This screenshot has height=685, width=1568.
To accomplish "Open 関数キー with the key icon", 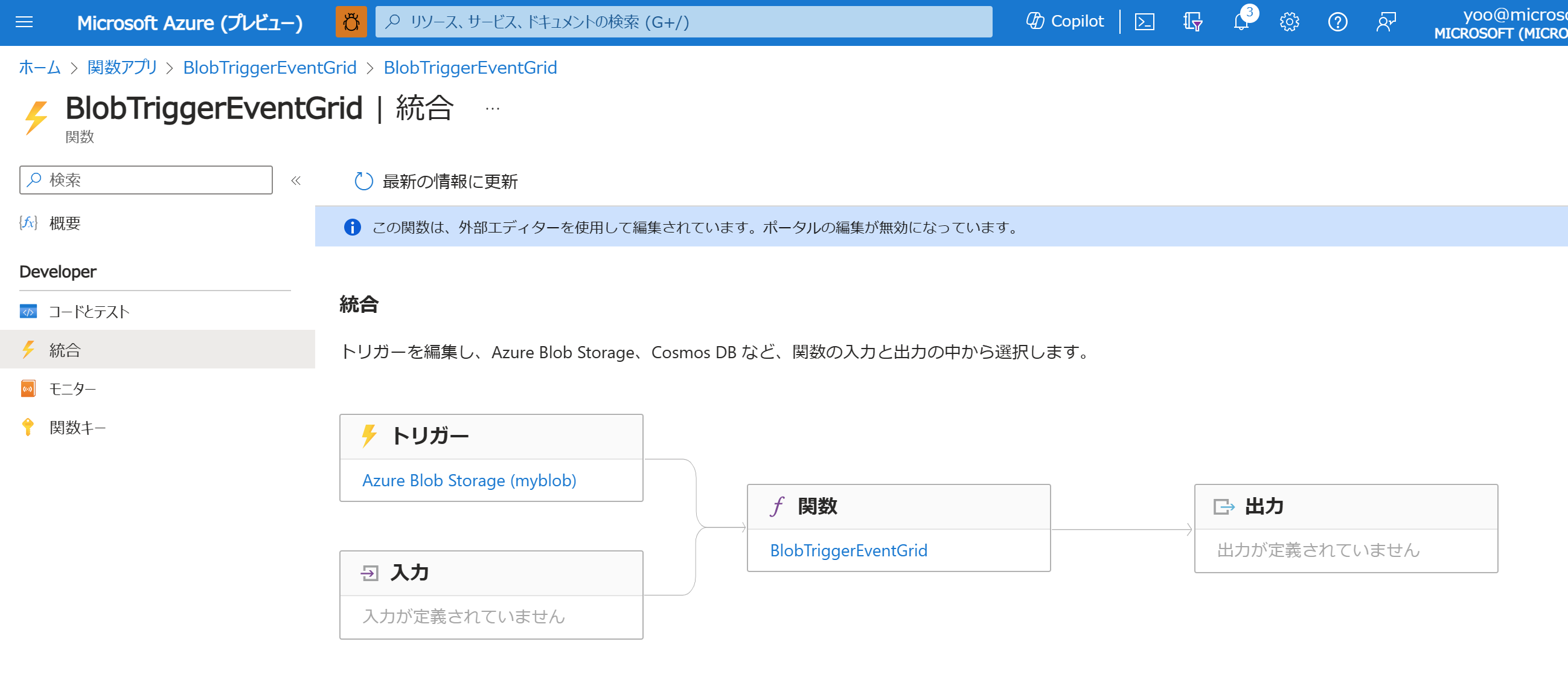I will point(27,427).
